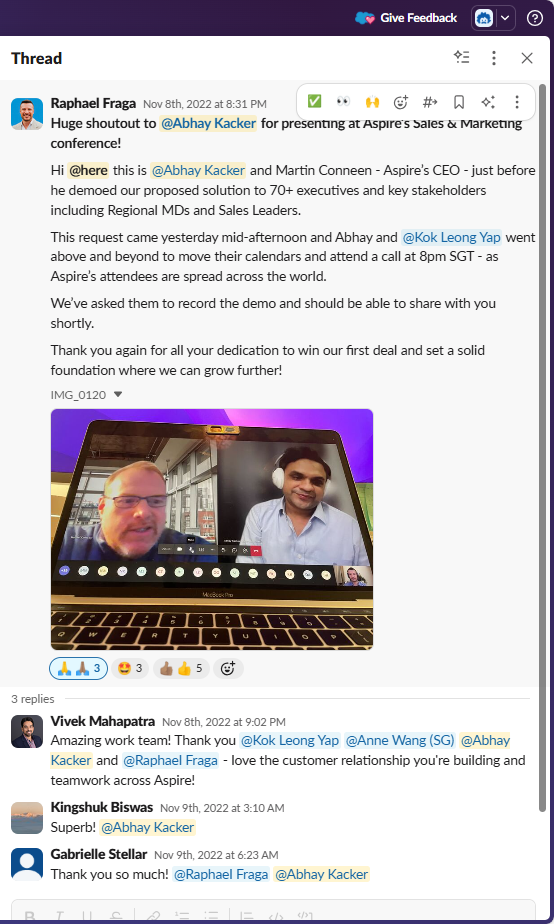Open the add reaction picker in toolbar
The width and height of the screenshot is (554, 924).
401,102
